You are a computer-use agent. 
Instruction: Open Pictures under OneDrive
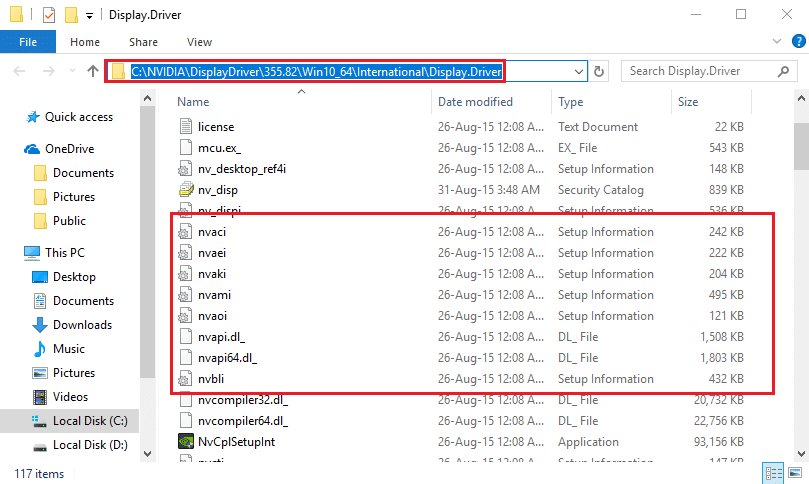coord(74,197)
